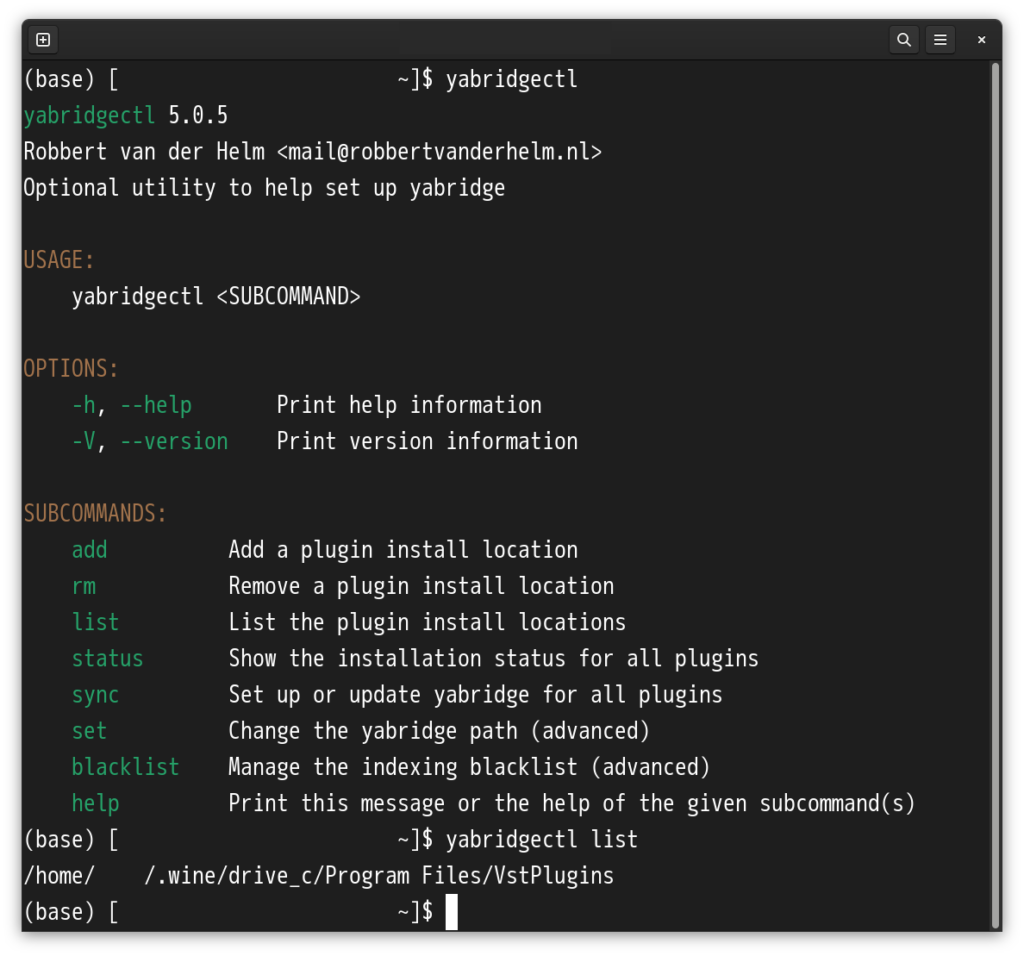Click 'Change the yabridge path (advanced)' text

[x=440, y=731]
